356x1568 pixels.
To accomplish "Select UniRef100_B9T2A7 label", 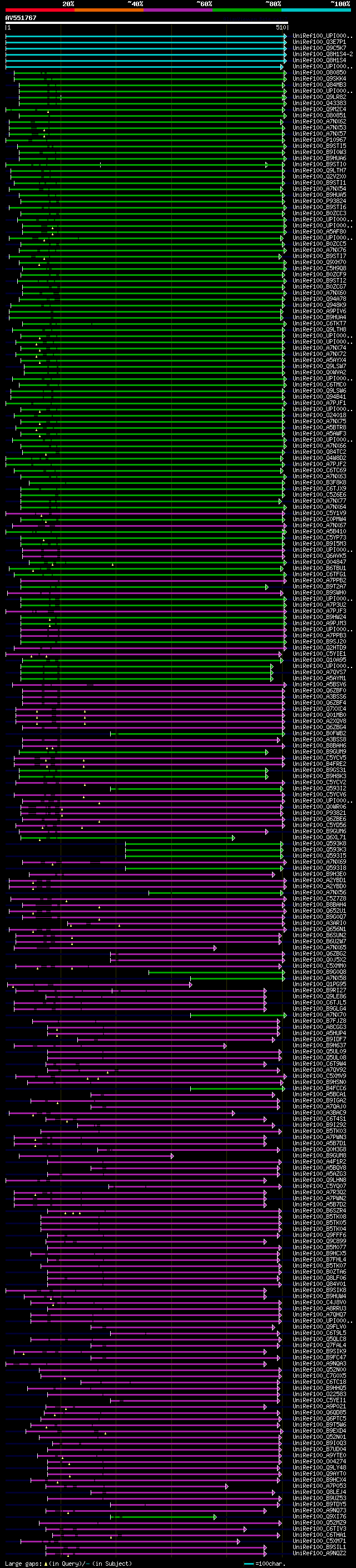I will pos(319,586).
